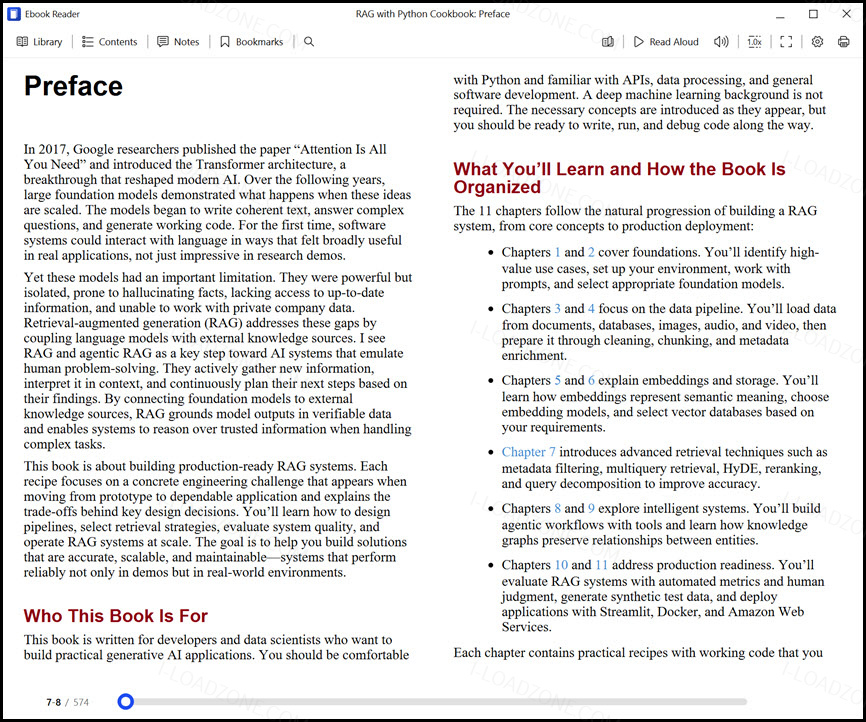Open the Bookmarks list
The height and width of the screenshot is (722, 866).
[251, 41]
